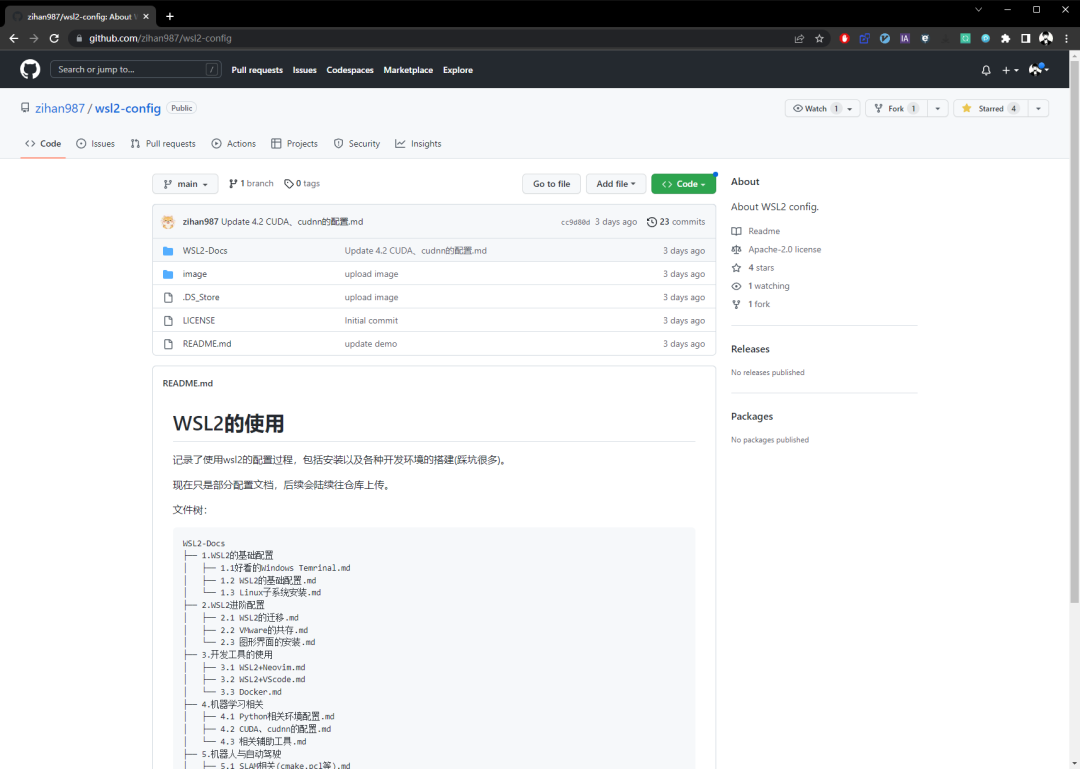Open the Apache-2.0 license link
This screenshot has height=769, width=1080.
click(785, 249)
